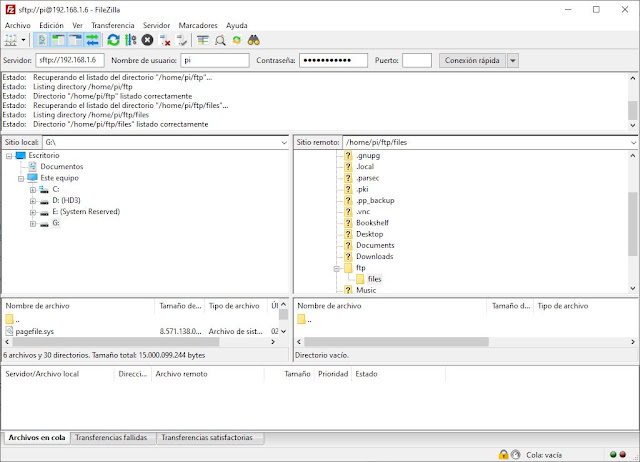Select Documentos in local tree

(62, 167)
